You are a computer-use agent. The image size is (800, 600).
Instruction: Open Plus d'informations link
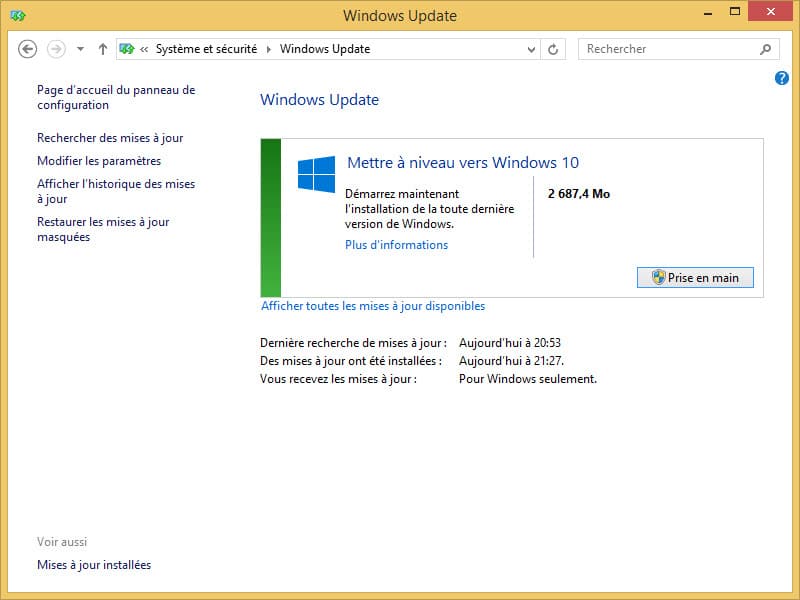coord(396,245)
